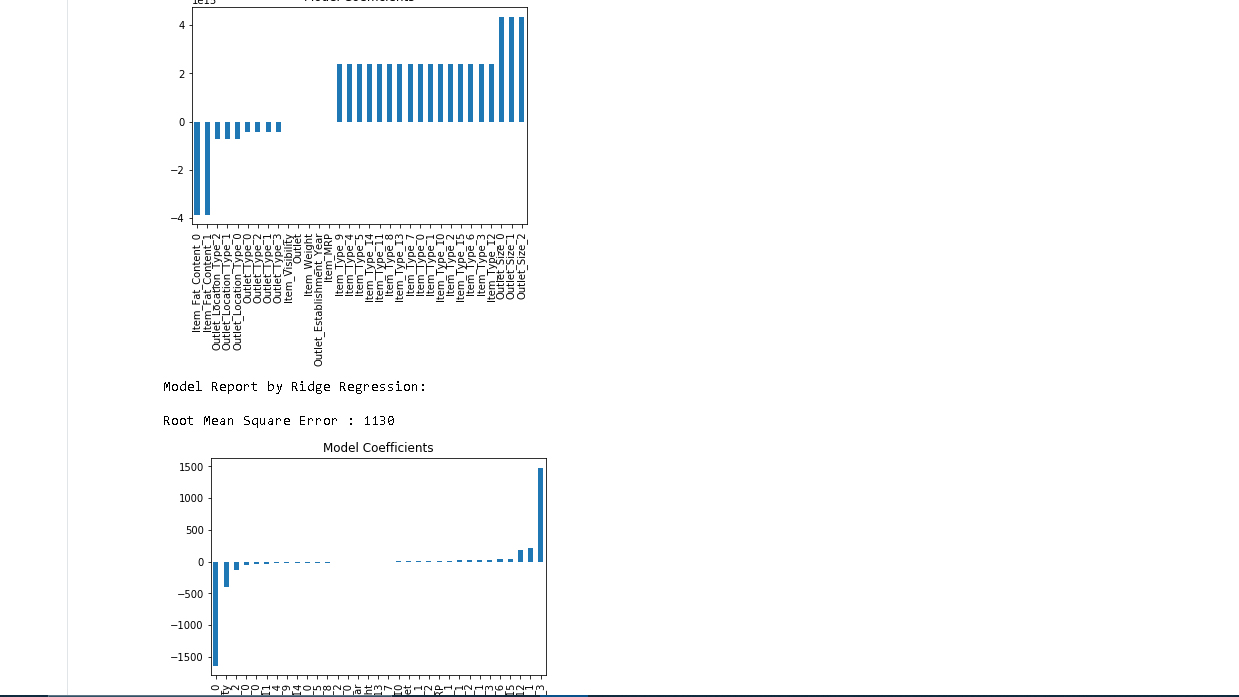Click the Item_Visibility axis label

point(288,268)
